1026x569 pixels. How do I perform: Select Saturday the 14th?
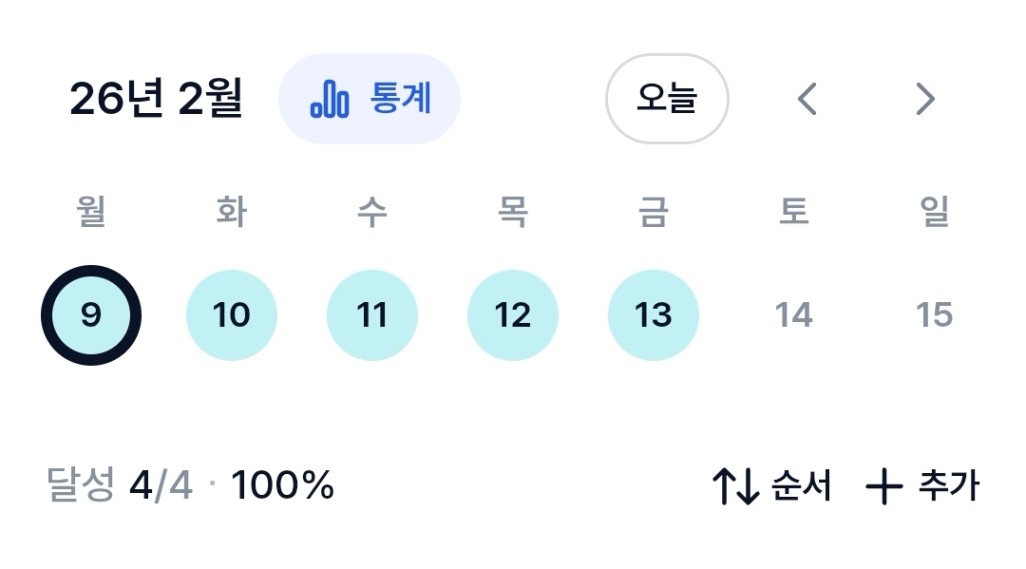tap(794, 315)
